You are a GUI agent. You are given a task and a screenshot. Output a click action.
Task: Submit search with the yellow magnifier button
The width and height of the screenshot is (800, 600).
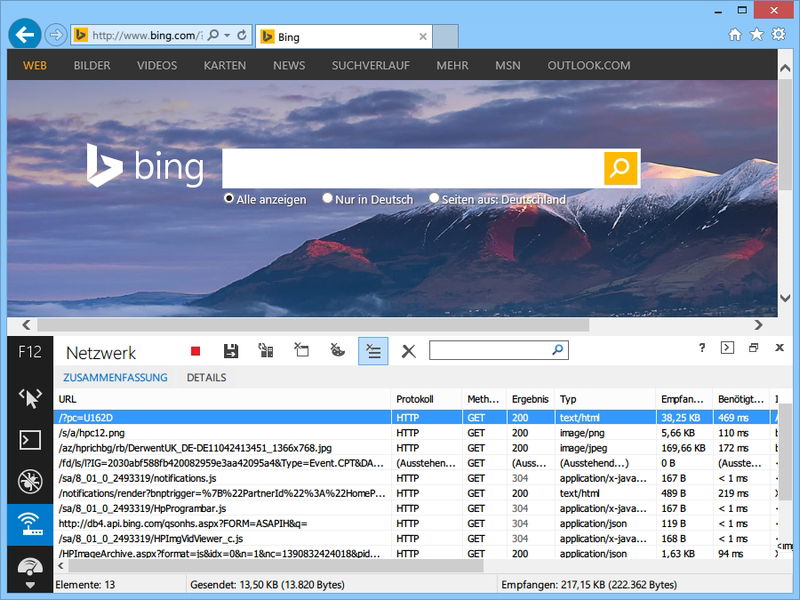pos(621,168)
